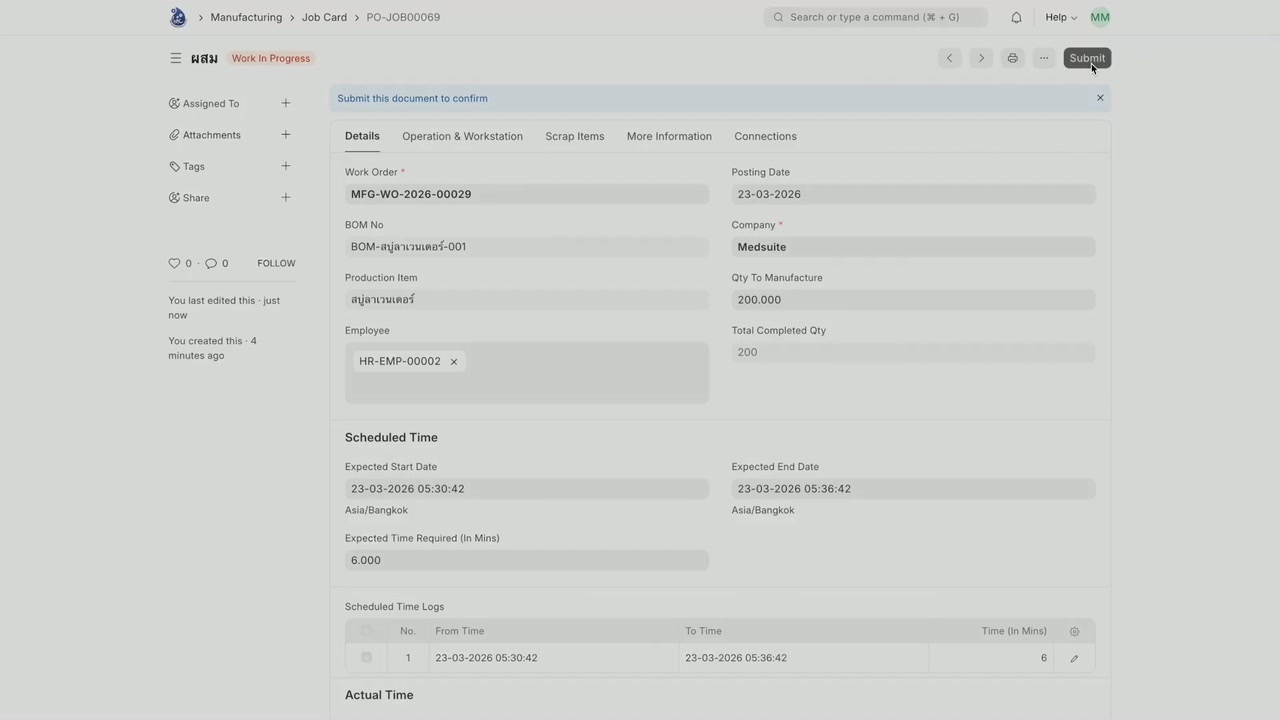Viewport: 1280px width, 720px height.
Task: Edit time log row 1 pencil
Action: 1074,658
